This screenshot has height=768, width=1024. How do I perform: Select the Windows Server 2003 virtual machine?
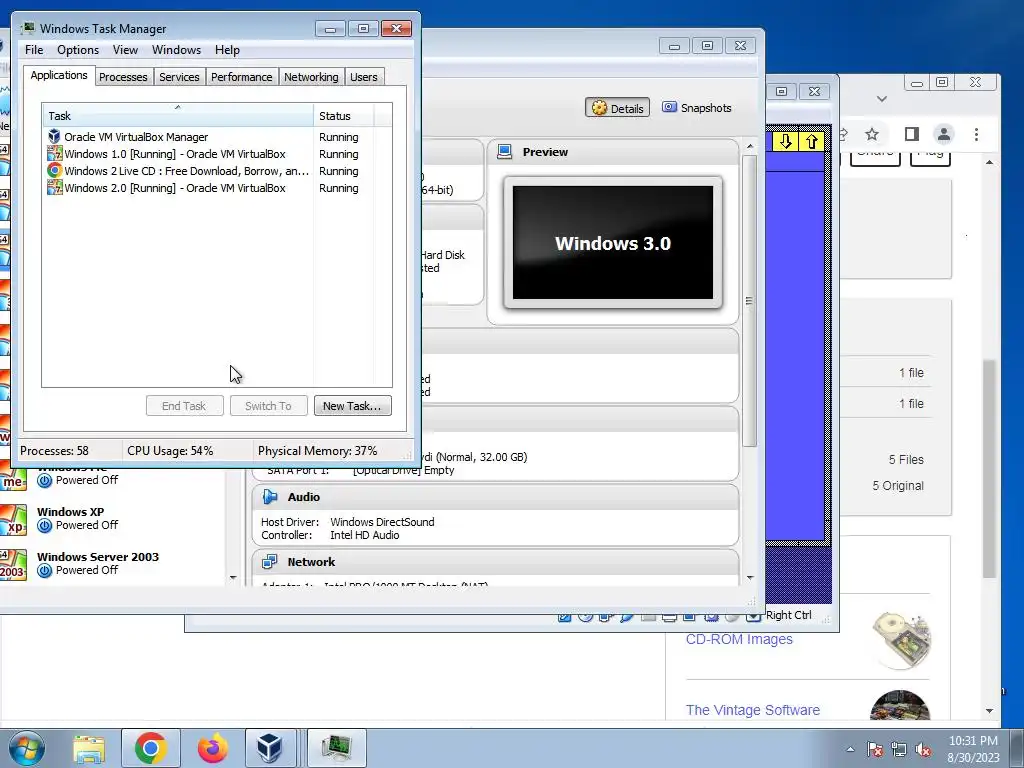click(98, 563)
